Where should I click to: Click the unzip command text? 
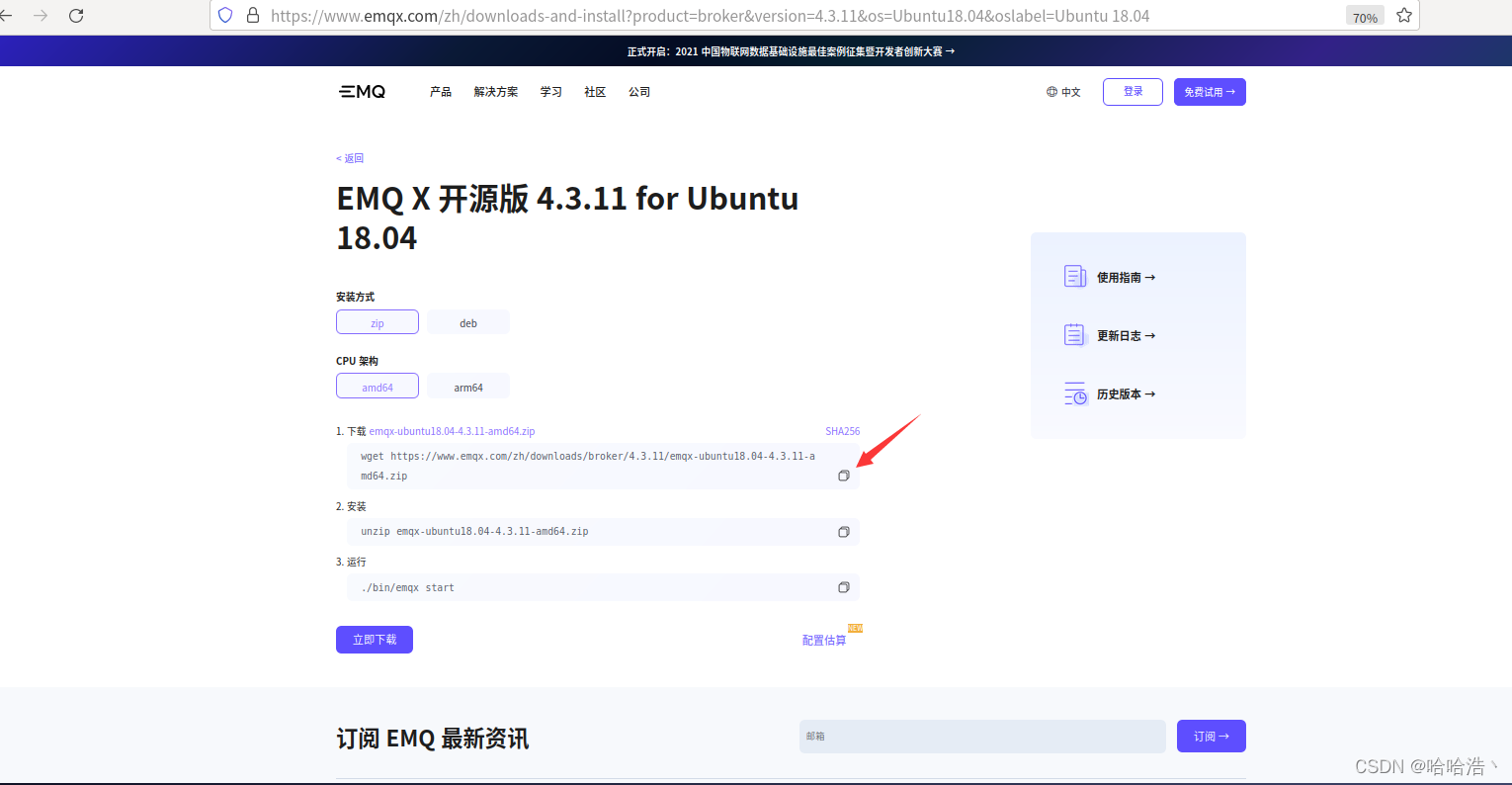click(474, 532)
